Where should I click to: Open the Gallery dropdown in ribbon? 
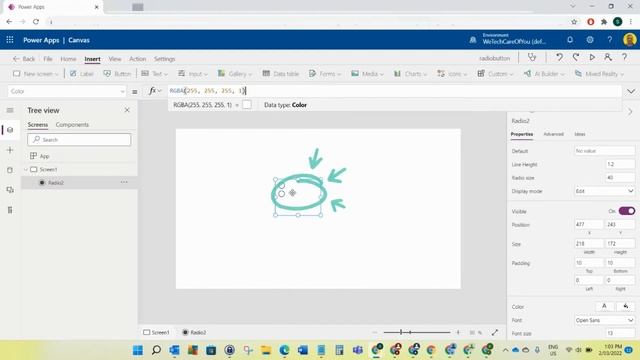click(x=235, y=74)
